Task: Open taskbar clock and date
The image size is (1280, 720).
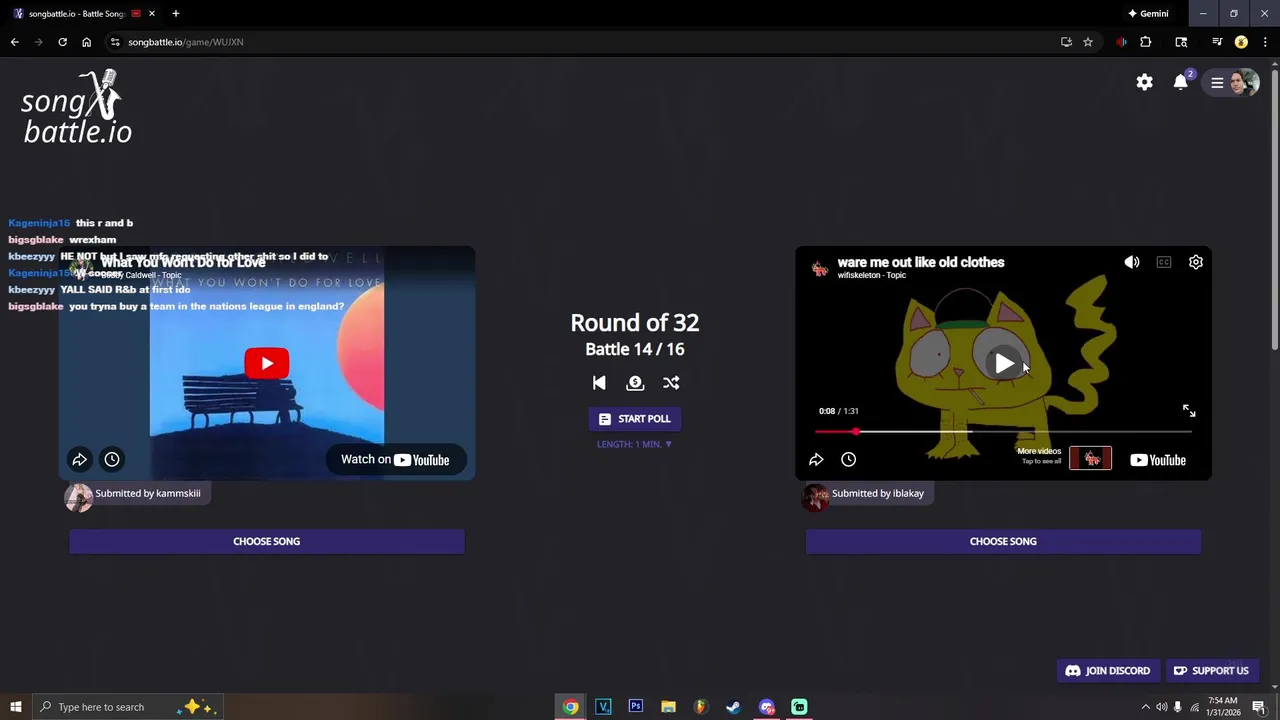Action: tap(1223, 707)
